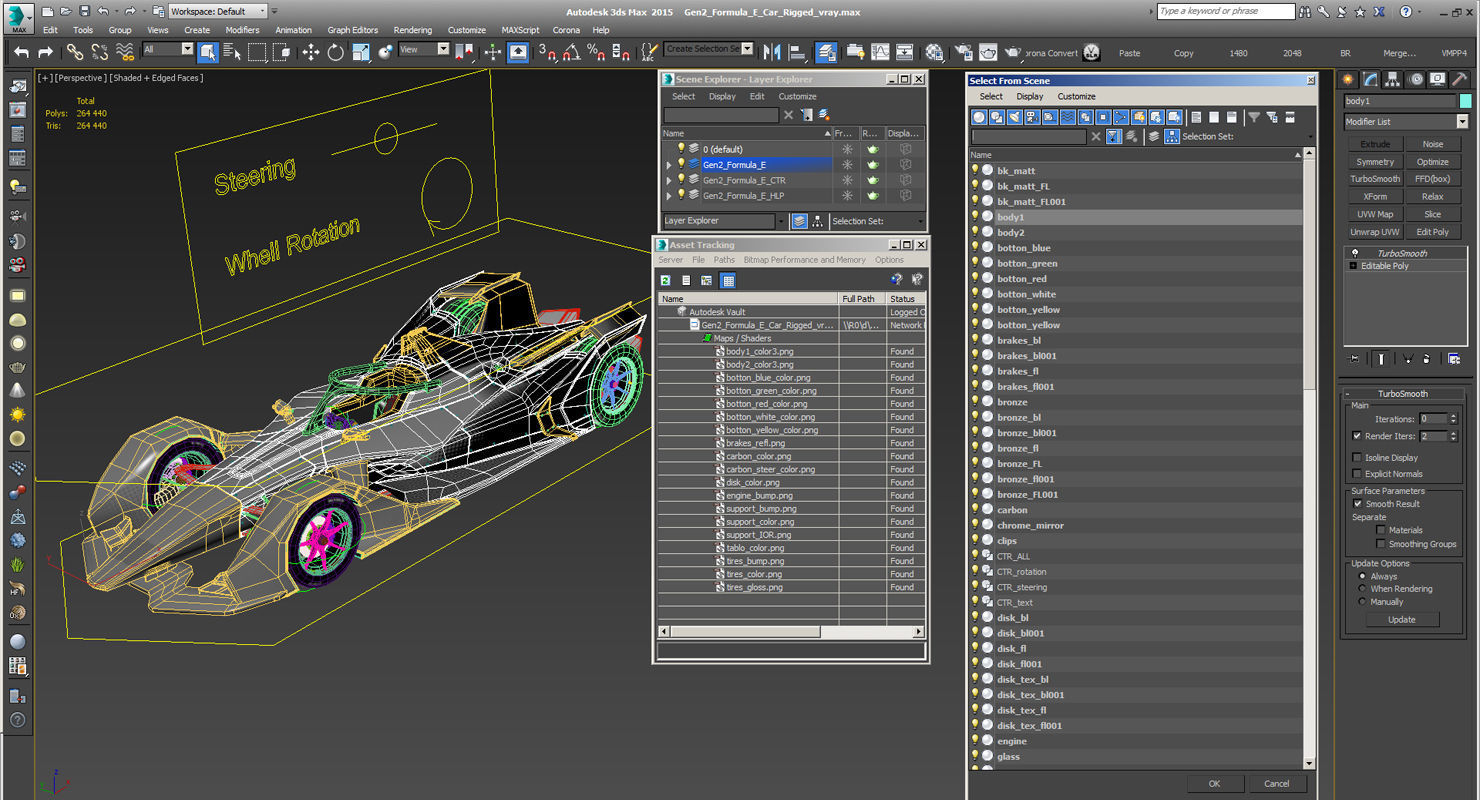
Task: Open the Hierarchy command panel tab
Action: [1393, 79]
